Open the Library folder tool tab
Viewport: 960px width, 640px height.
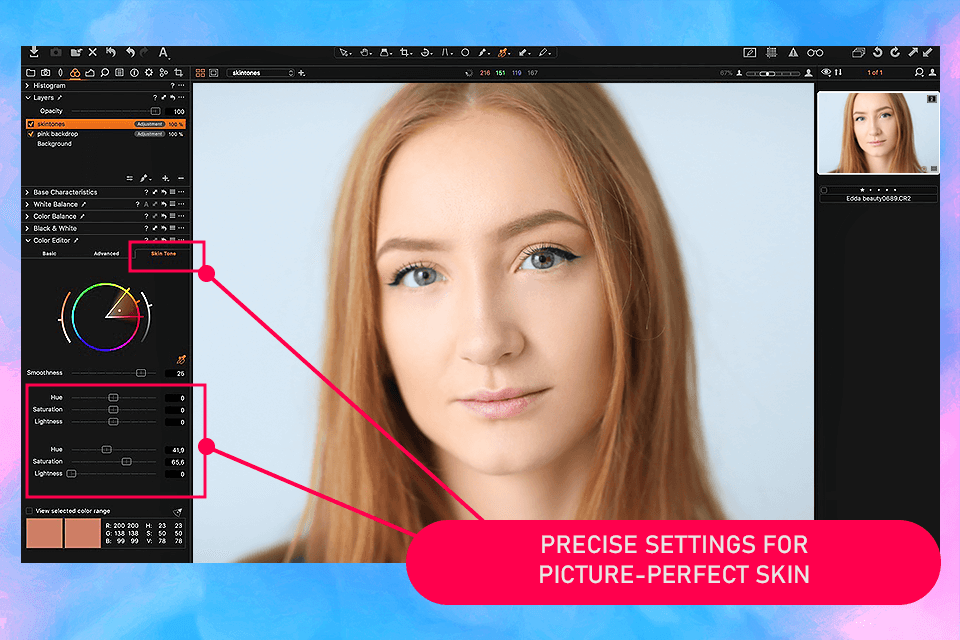point(31,73)
